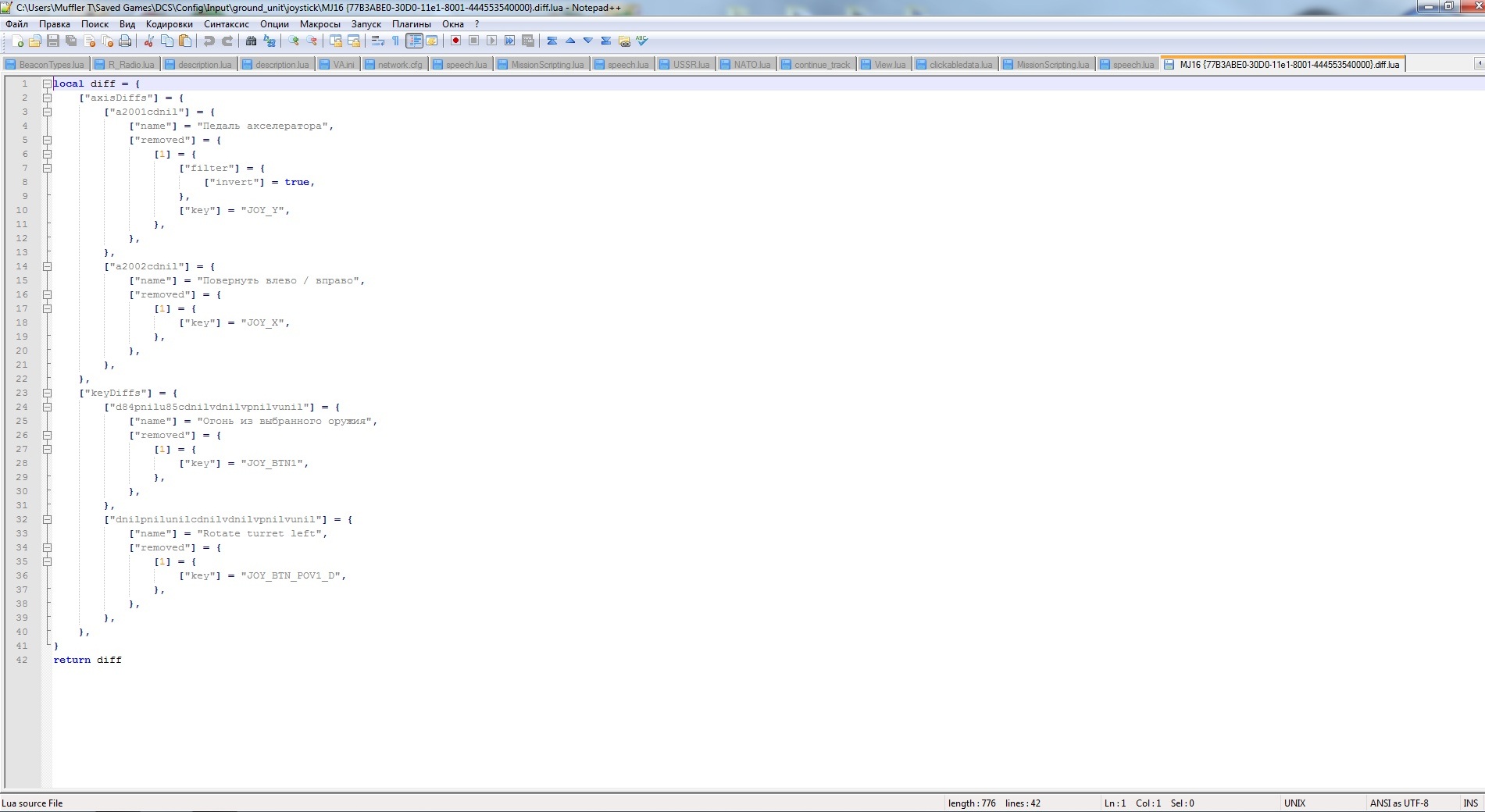Screen dimensions: 1485x812
Task: Click the Playback macro icon
Action: 491,41
